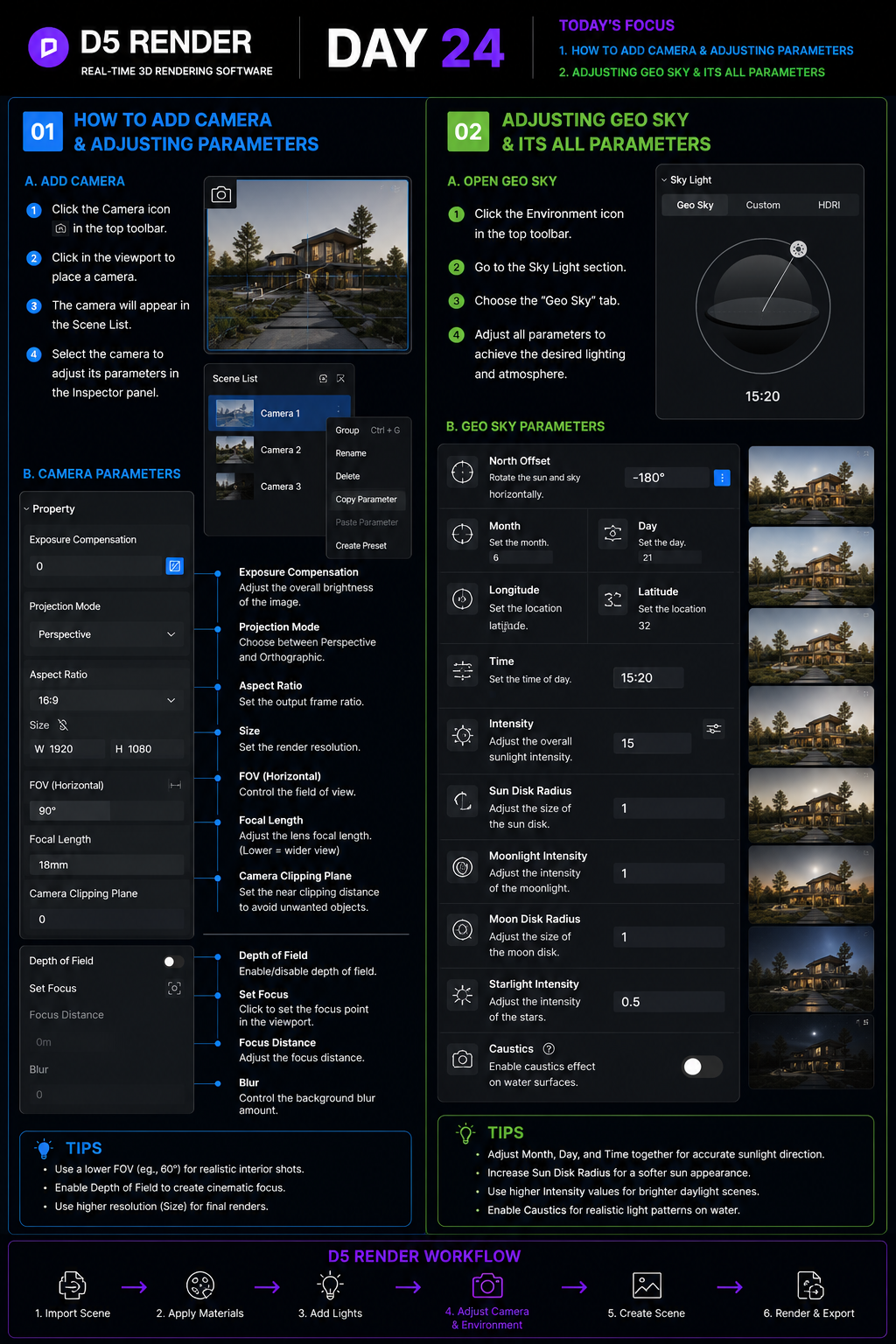
Task: Select Copy Parameter in the context menu
Action: 367,500
